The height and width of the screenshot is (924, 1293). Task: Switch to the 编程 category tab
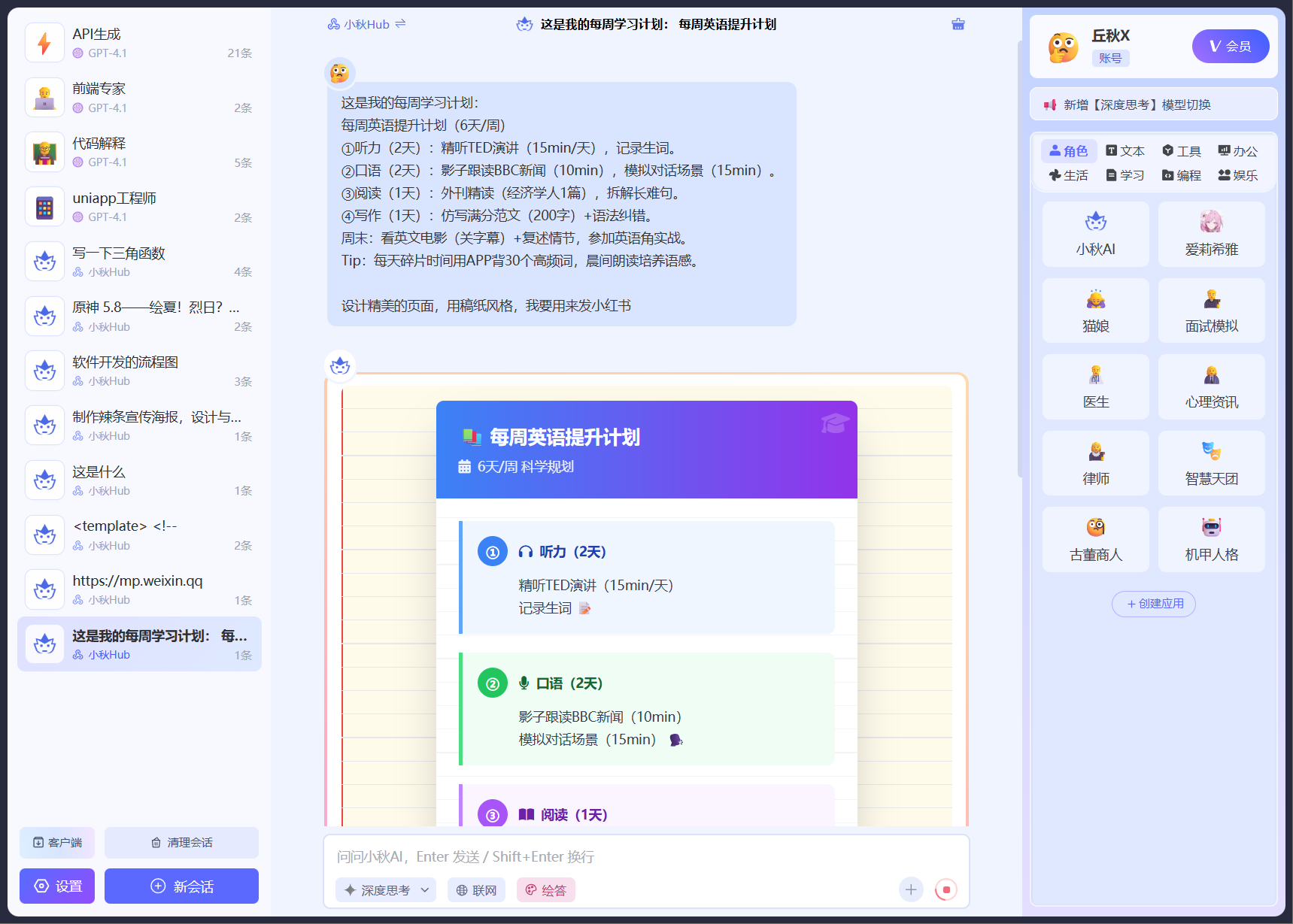click(1182, 175)
